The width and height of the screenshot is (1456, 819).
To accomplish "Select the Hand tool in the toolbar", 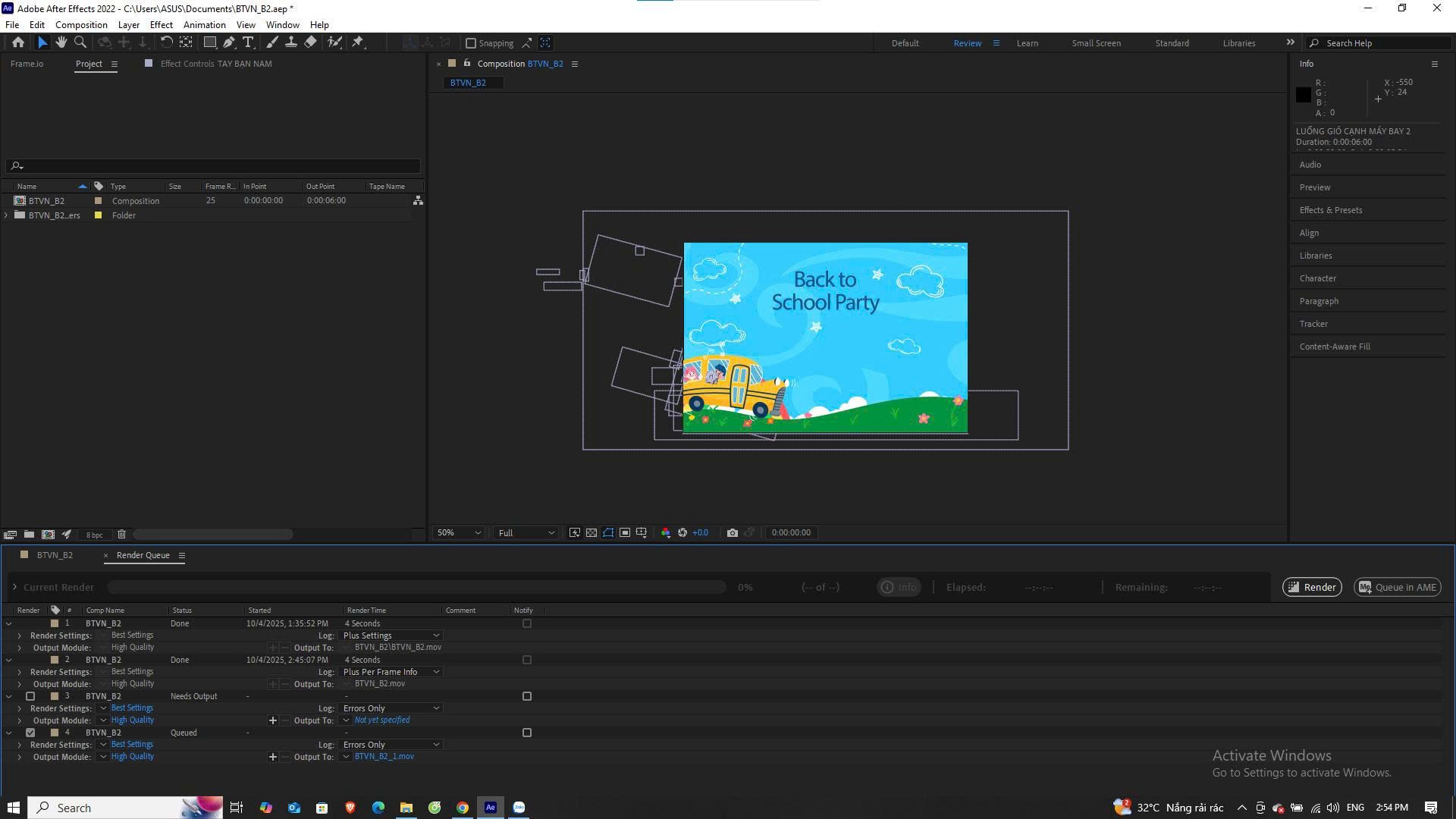I will (61, 43).
